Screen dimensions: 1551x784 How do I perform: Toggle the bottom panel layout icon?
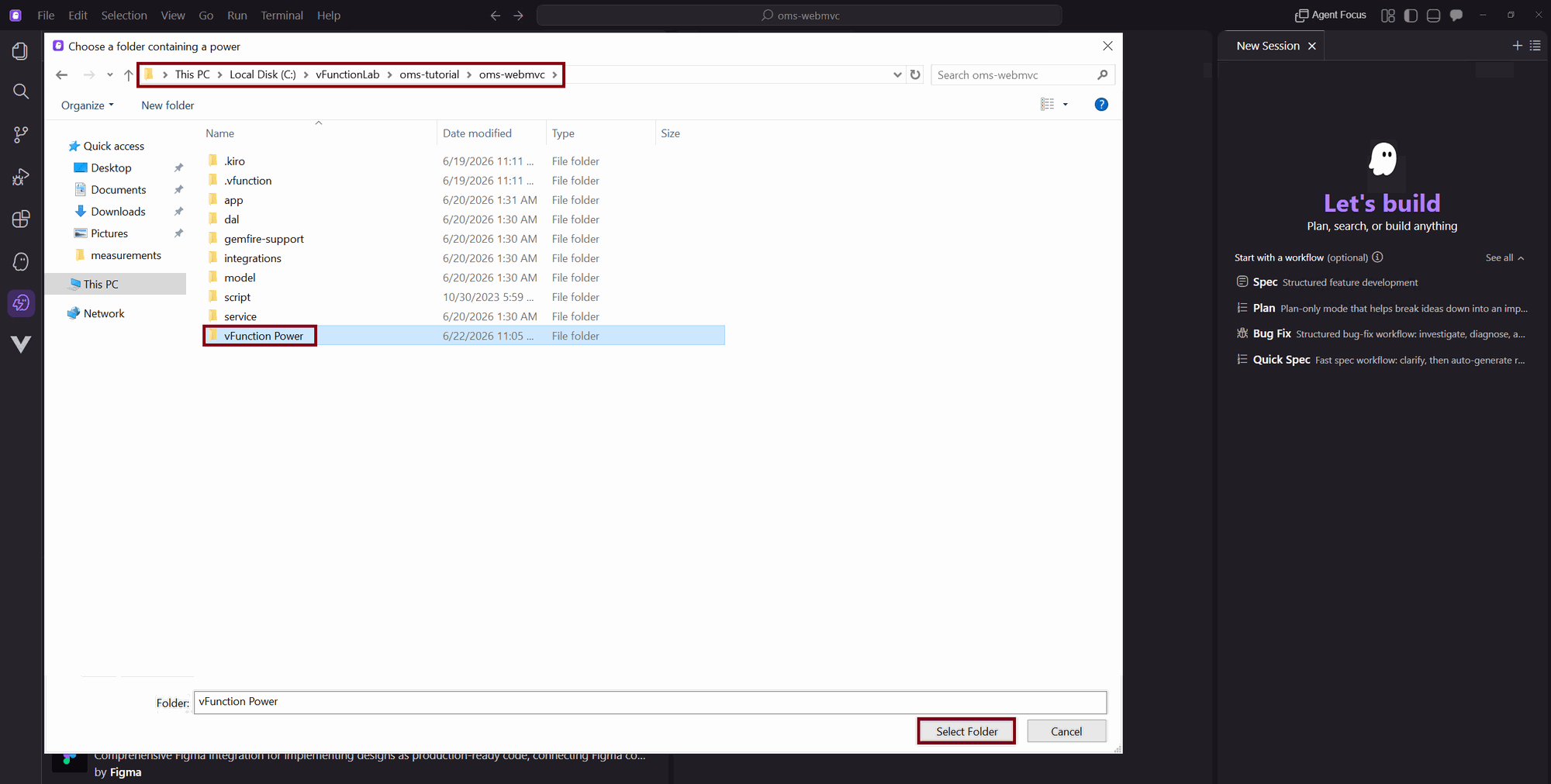[1433, 16]
